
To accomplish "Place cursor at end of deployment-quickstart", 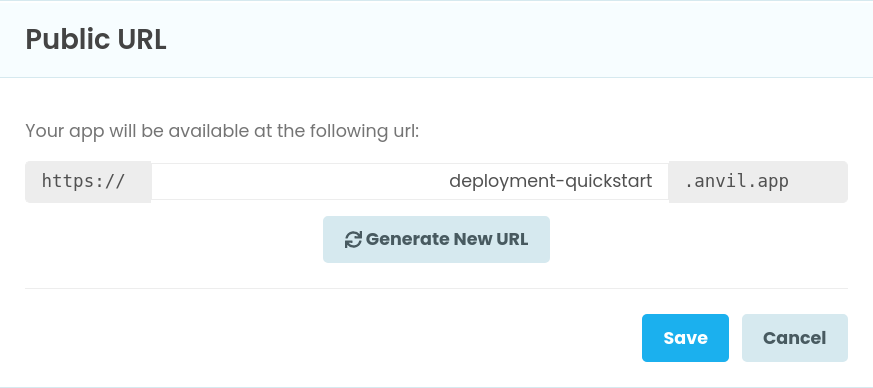I will point(653,181).
